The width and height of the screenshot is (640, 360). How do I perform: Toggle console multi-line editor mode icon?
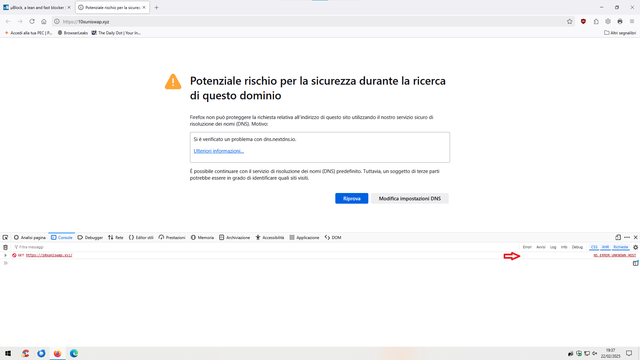636,263
